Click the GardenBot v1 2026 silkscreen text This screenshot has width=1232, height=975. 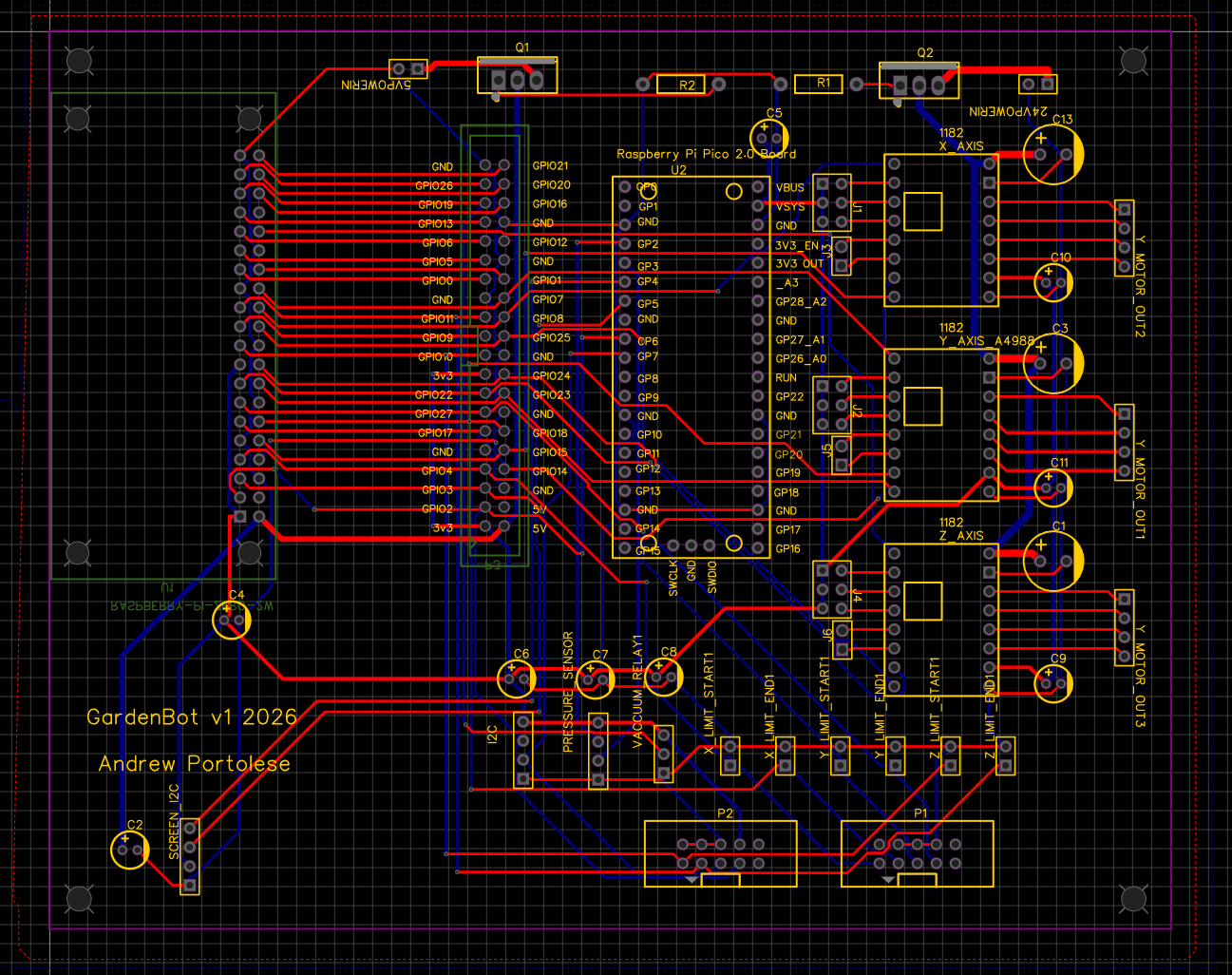point(190,717)
